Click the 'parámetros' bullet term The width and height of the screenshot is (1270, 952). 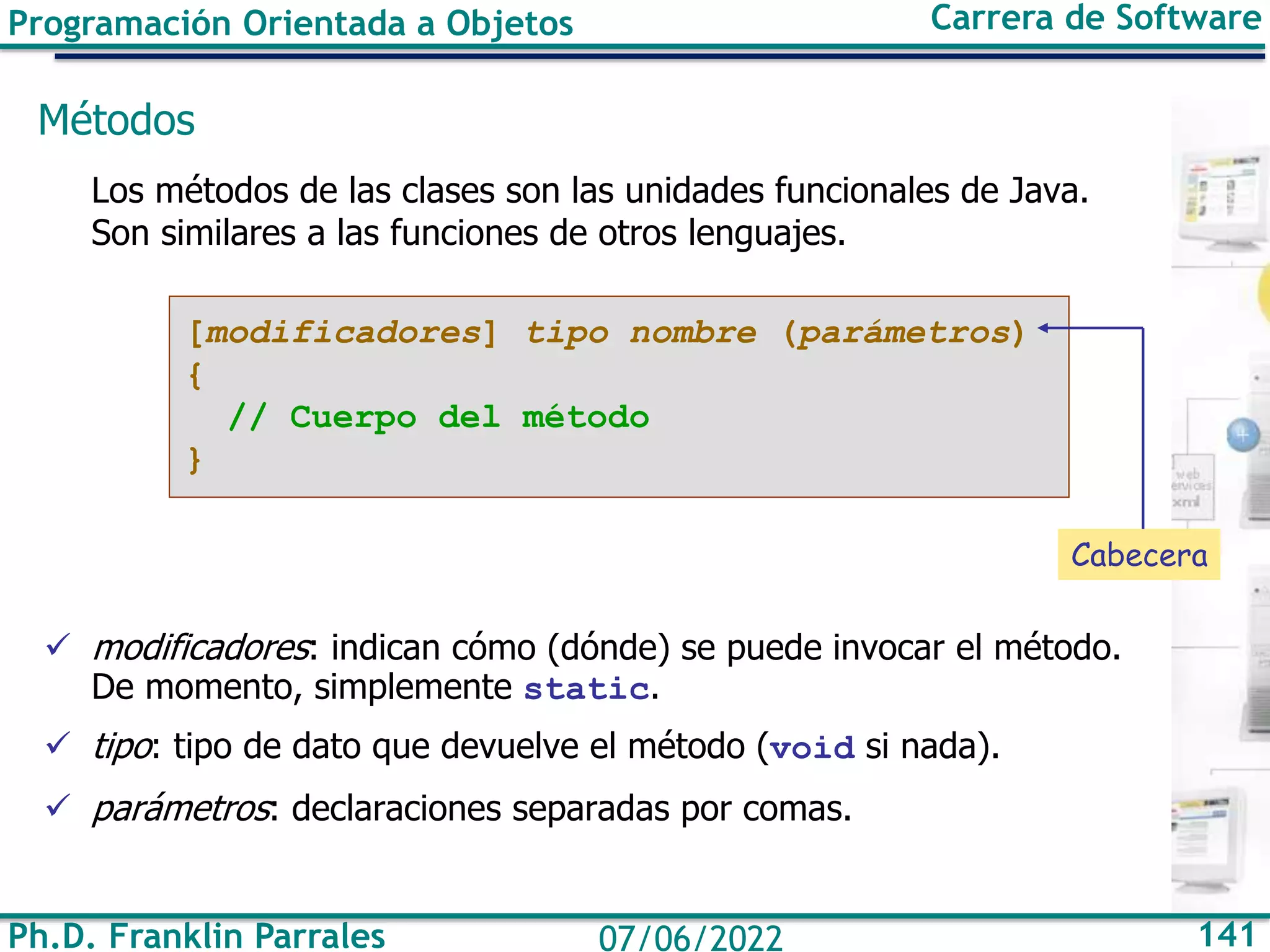(182, 809)
